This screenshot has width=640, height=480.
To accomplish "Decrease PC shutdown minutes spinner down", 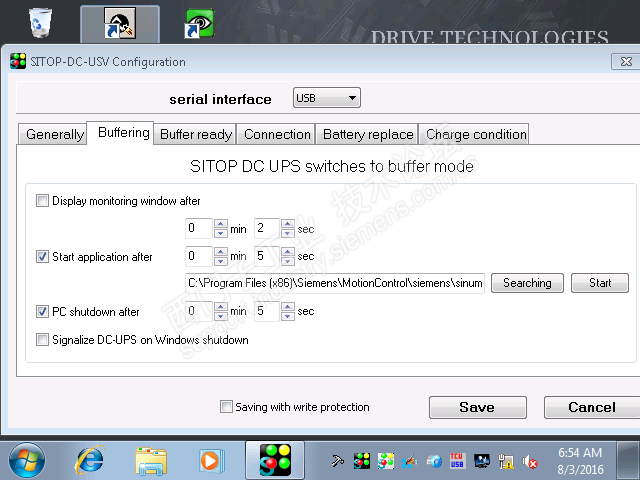I will [220, 316].
